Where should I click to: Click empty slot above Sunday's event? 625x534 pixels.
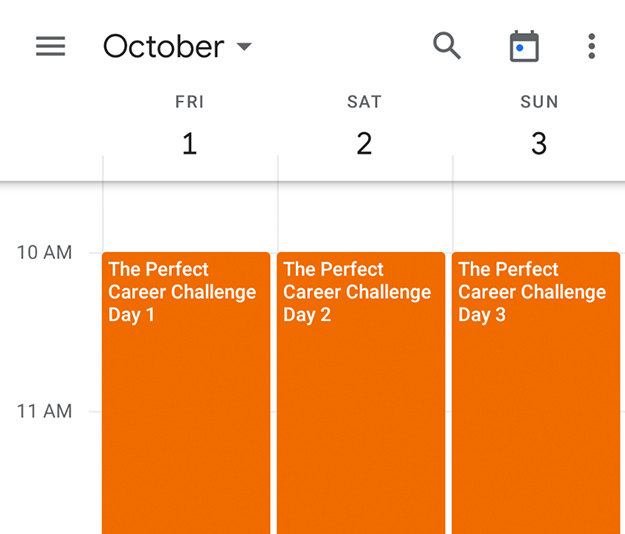coord(539,217)
